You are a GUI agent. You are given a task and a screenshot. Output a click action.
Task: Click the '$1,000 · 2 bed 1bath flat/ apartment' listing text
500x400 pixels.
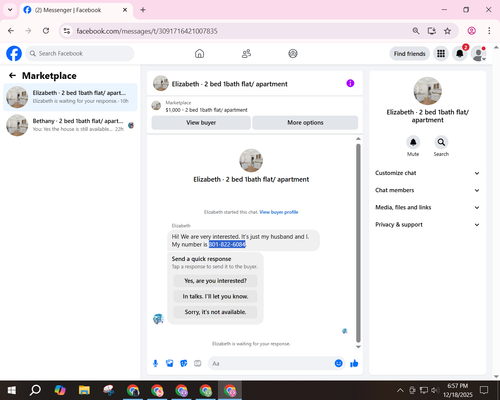[206, 110]
